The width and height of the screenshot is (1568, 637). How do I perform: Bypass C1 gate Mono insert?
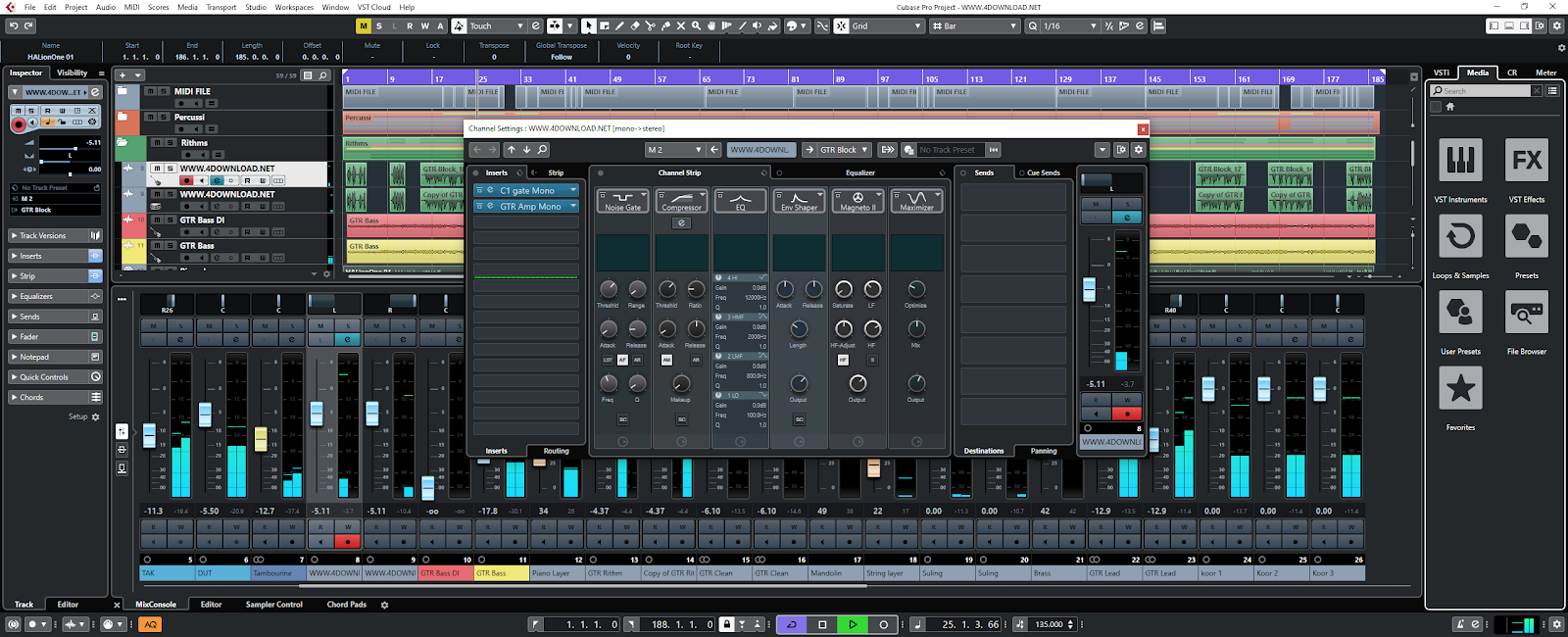(480, 190)
